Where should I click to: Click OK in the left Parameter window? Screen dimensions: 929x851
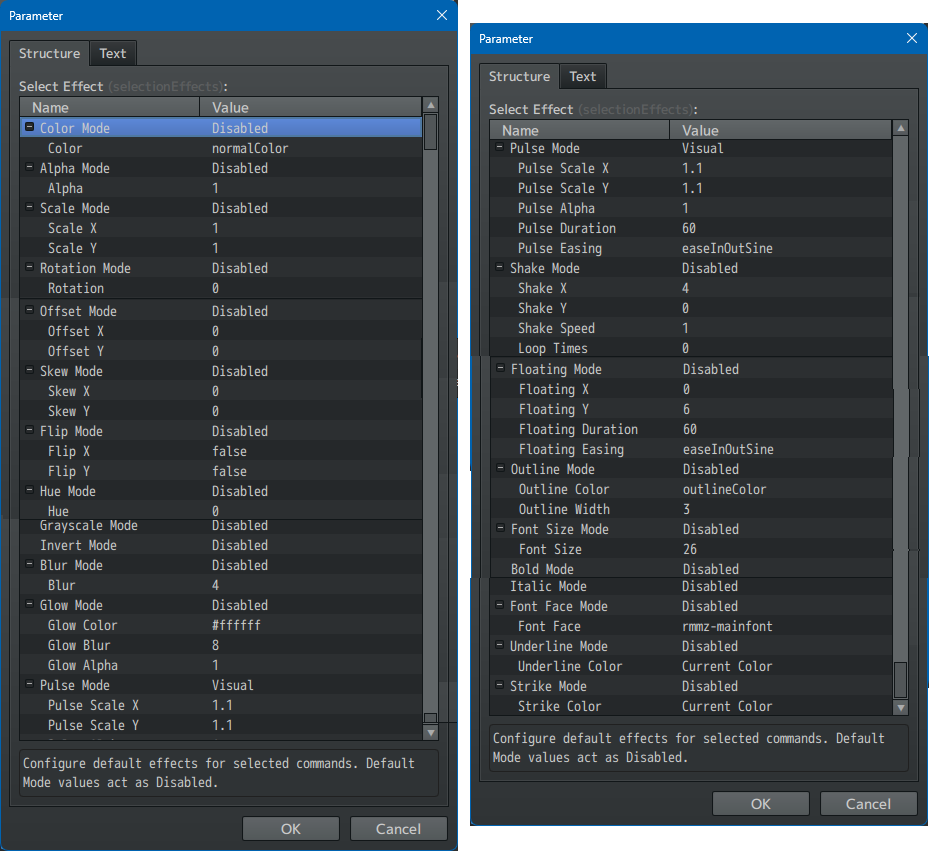(291, 828)
